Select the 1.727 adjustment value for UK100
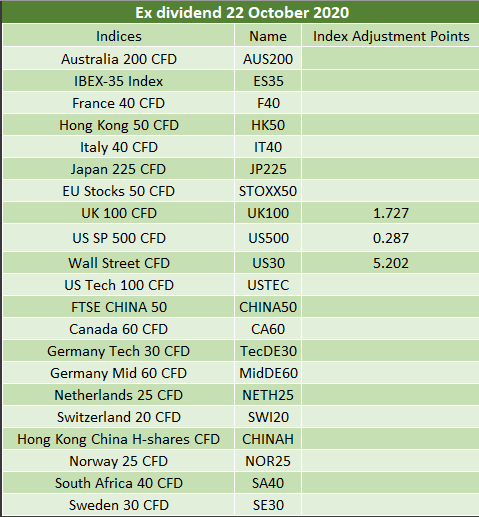Viewport: 479px width, 517px height. (391, 213)
